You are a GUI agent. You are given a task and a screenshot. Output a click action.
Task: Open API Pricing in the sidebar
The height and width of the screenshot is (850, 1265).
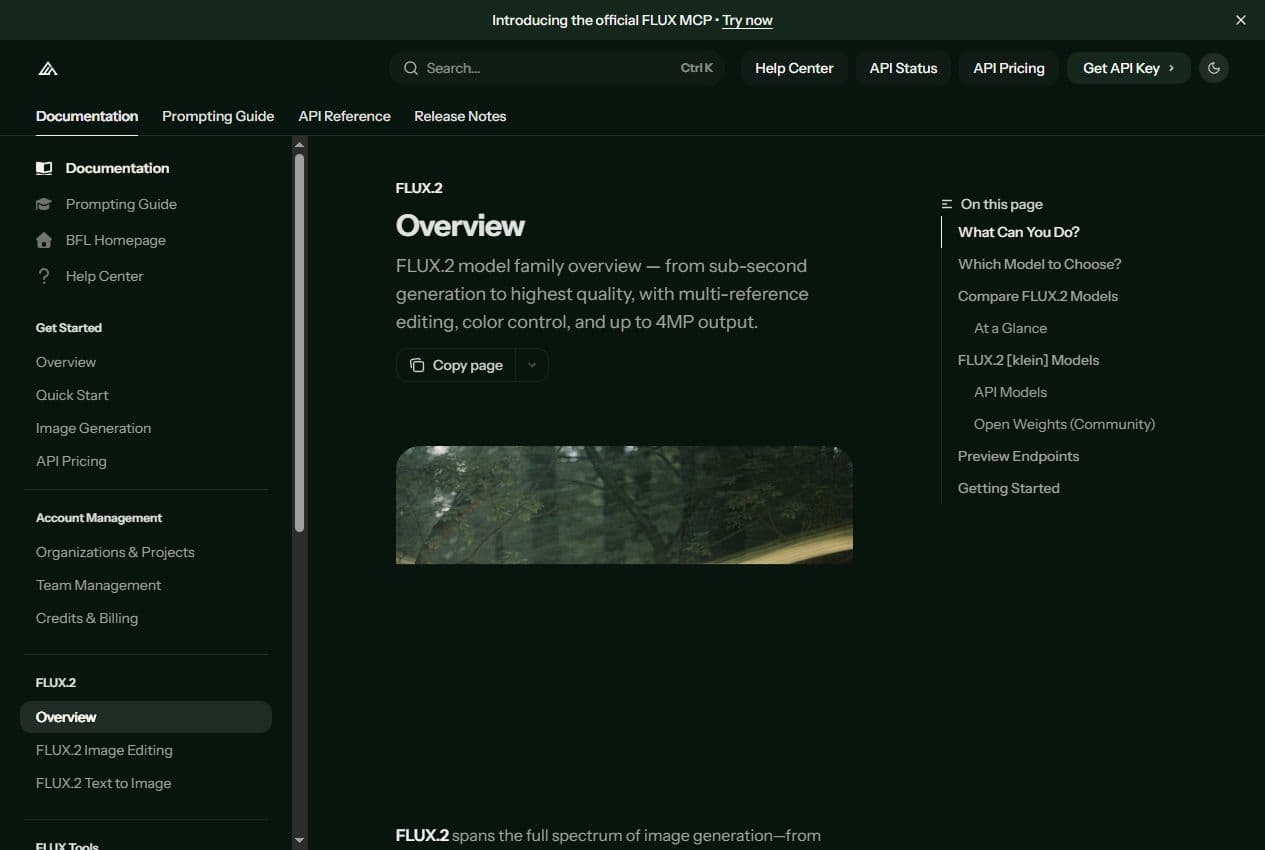(x=71, y=461)
